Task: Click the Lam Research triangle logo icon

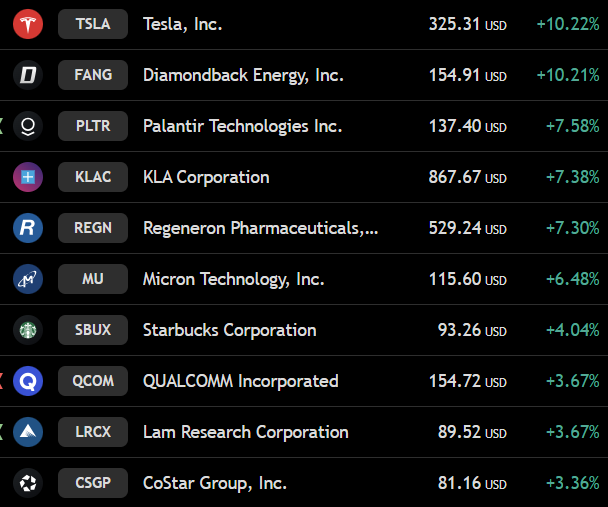Action: tap(28, 432)
